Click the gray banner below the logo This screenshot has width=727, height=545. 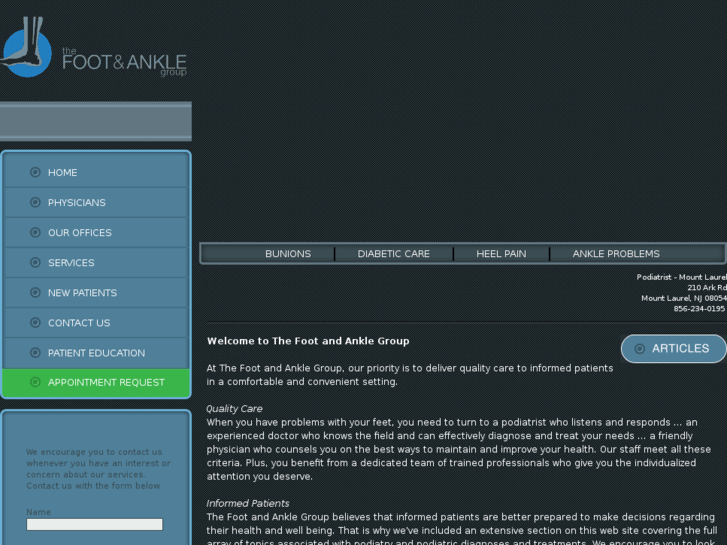click(x=96, y=121)
